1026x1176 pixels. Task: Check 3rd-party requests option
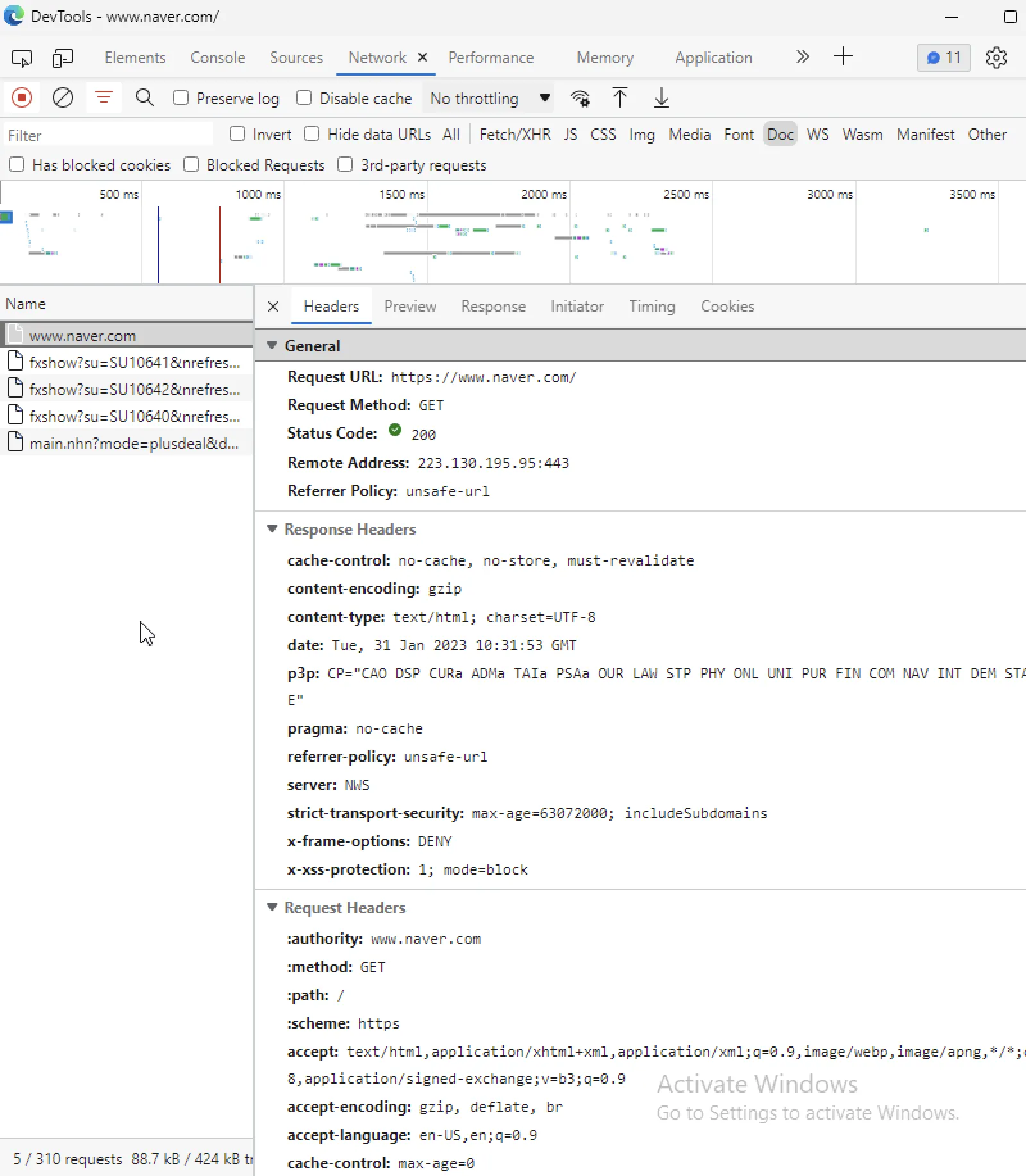[x=345, y=165]
